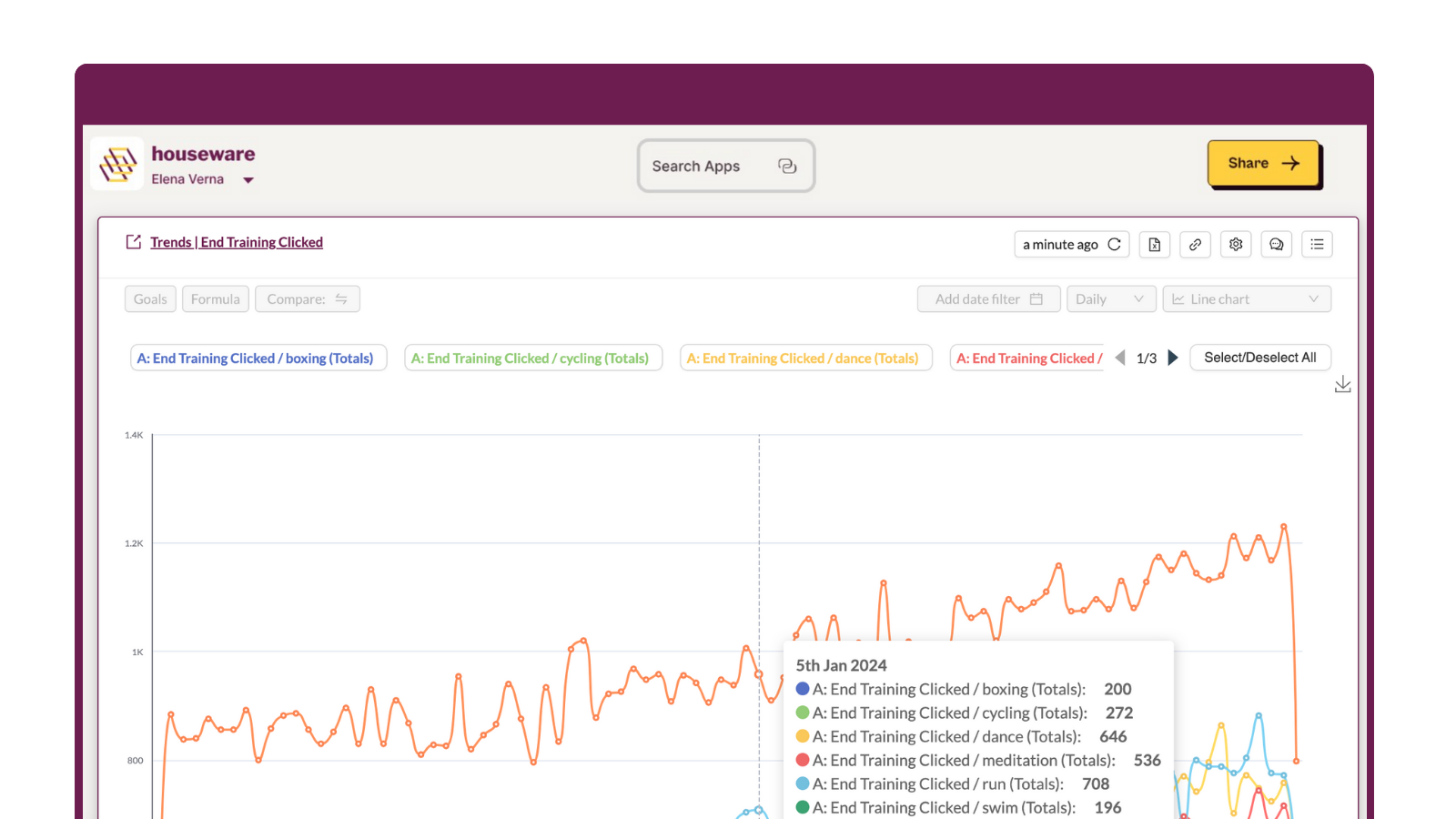Click the Formula button

click(216, 299)
